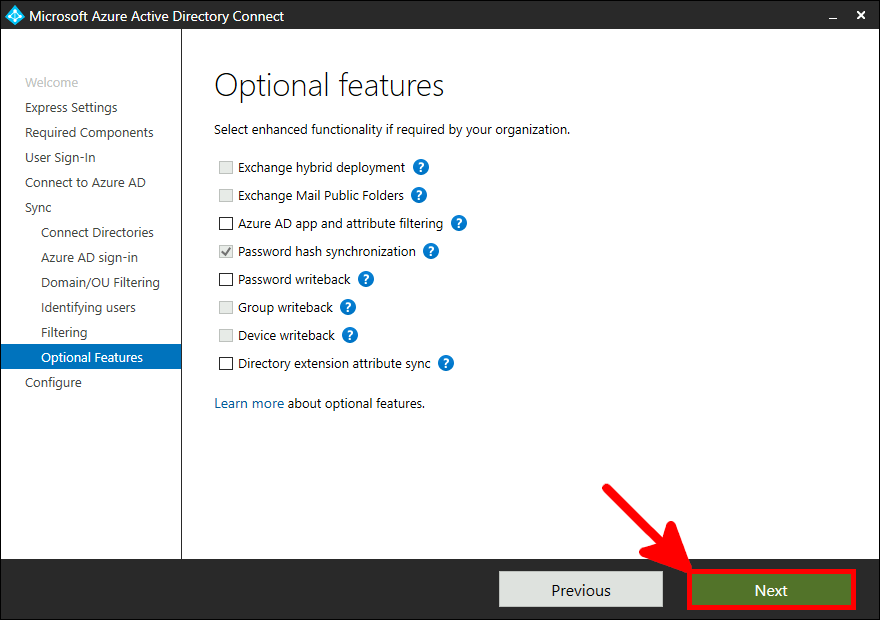Select Domain/OU Filtering in the sidebar
Viewport: 880px width, 620px height.
[x=100, y=282]
